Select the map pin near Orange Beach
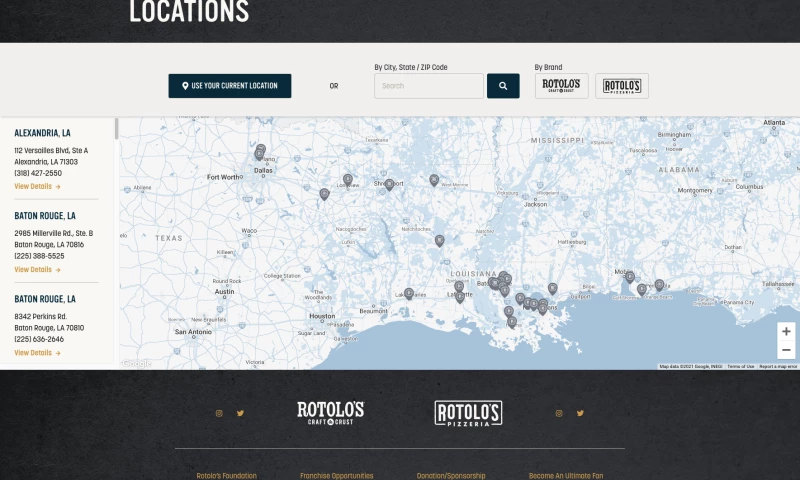Viewport: 800px width, 480px height. (642, 290)
